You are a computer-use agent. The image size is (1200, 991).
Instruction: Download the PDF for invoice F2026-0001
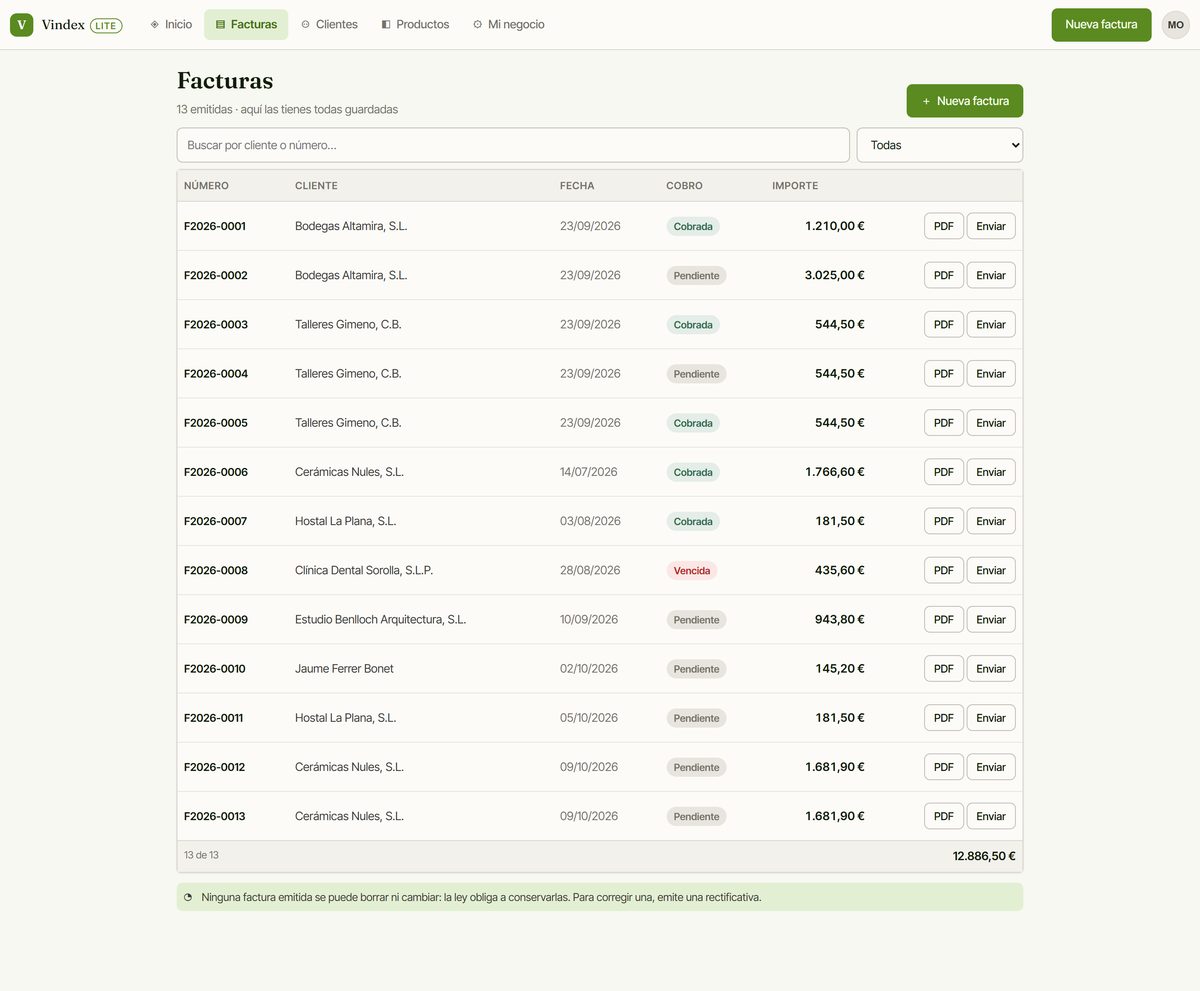coord(944,226)
